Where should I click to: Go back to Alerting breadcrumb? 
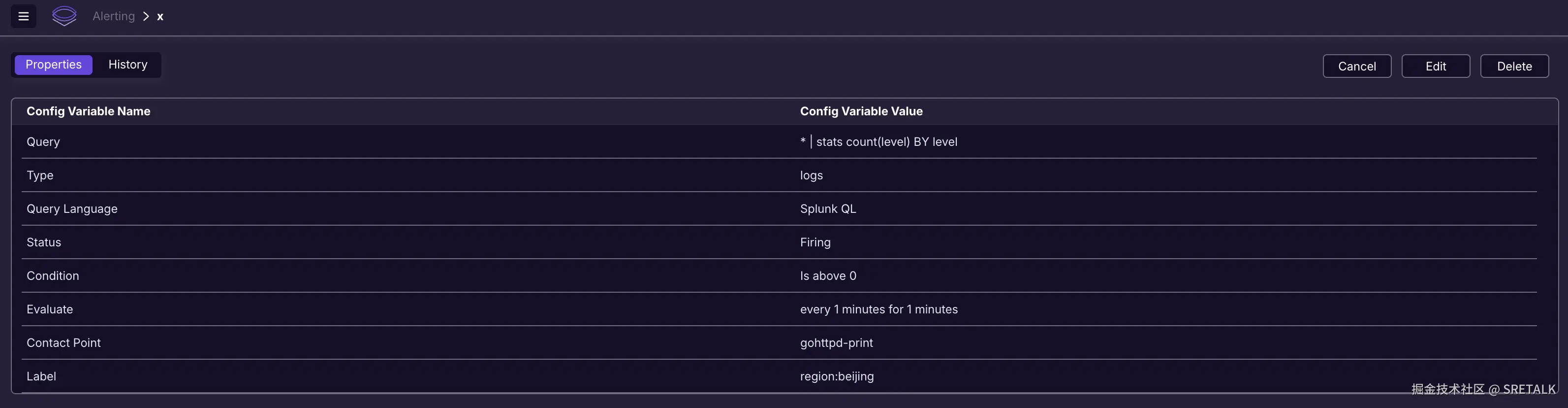[113, 16]
